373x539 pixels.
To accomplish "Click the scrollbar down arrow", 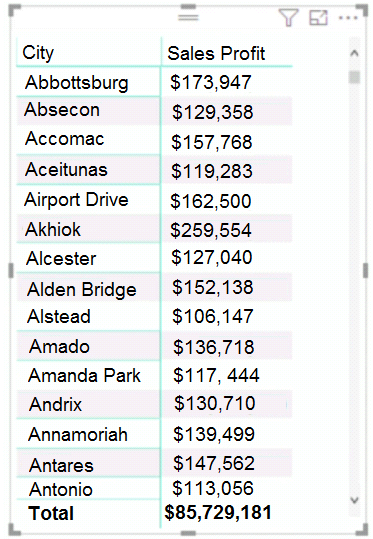I will 354,500.
